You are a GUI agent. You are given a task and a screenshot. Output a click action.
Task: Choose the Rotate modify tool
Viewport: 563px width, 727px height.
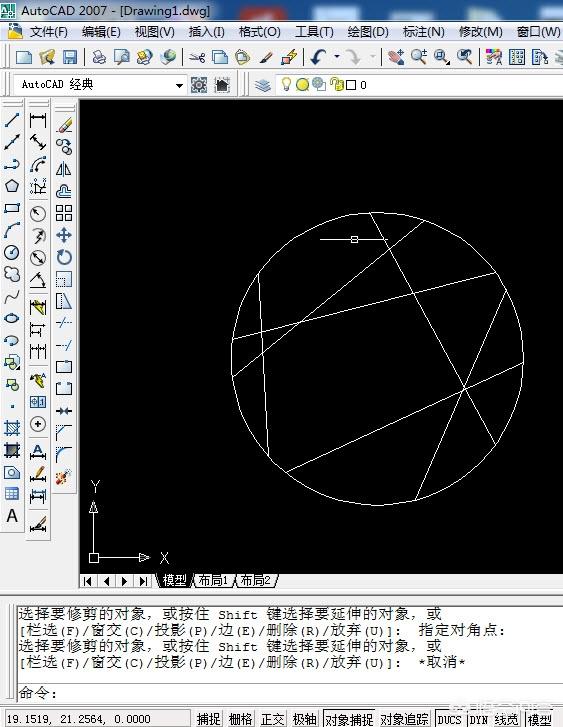64,257
